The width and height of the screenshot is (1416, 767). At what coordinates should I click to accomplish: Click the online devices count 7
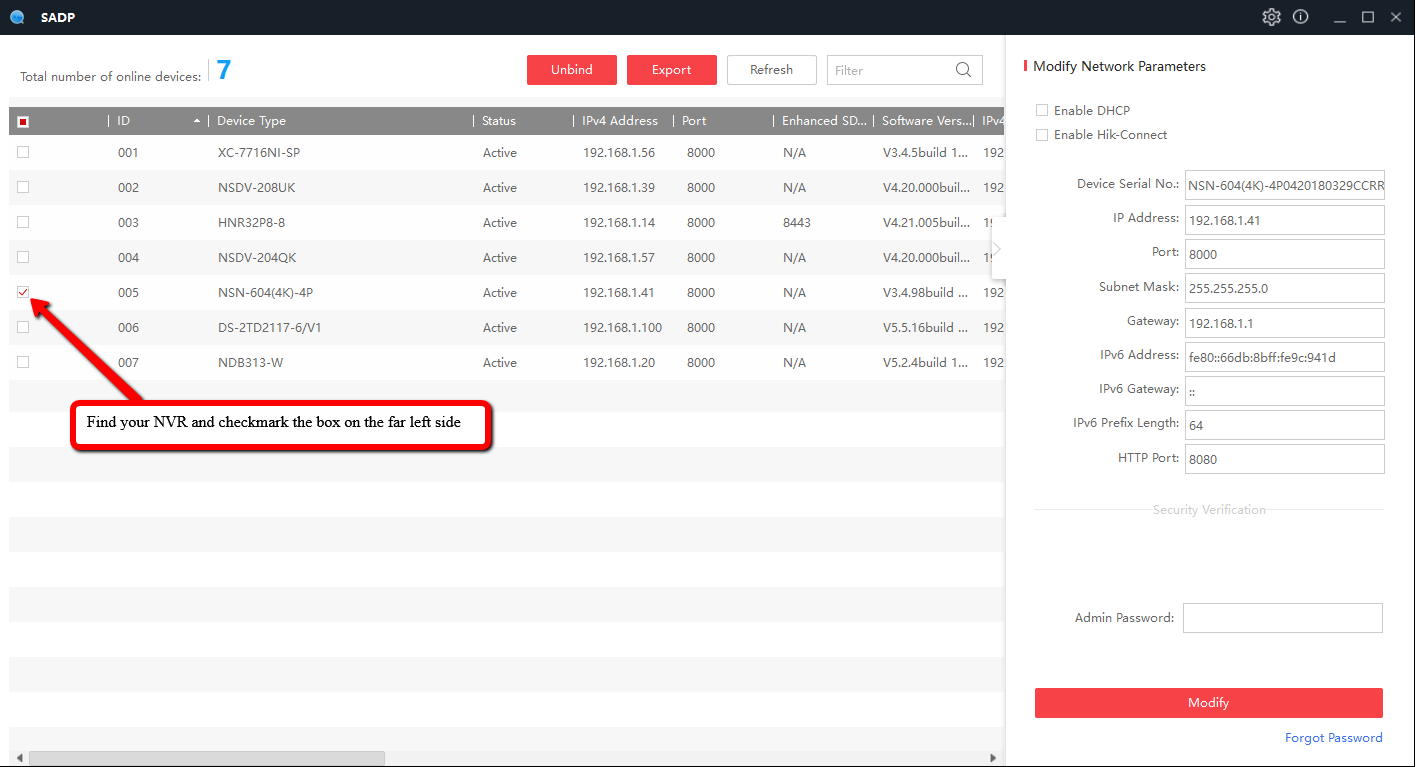coord(224,70)
